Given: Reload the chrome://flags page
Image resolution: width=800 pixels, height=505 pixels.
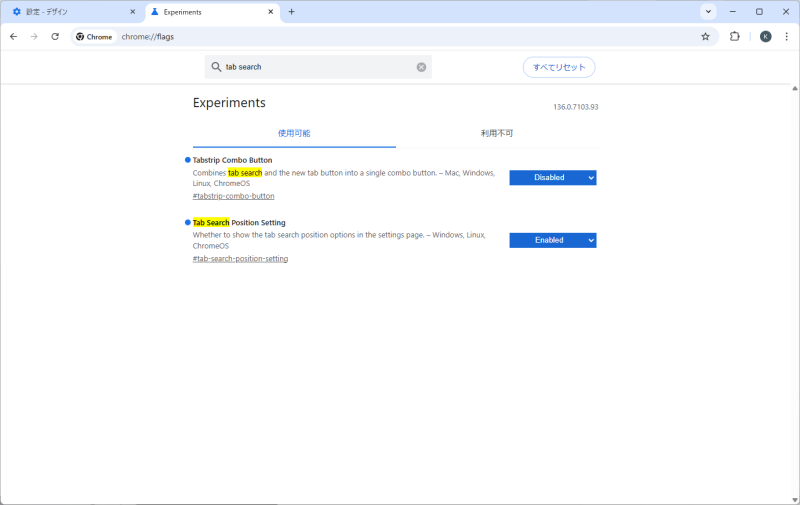Looking at the screenshot, I should tap(55, 37).
